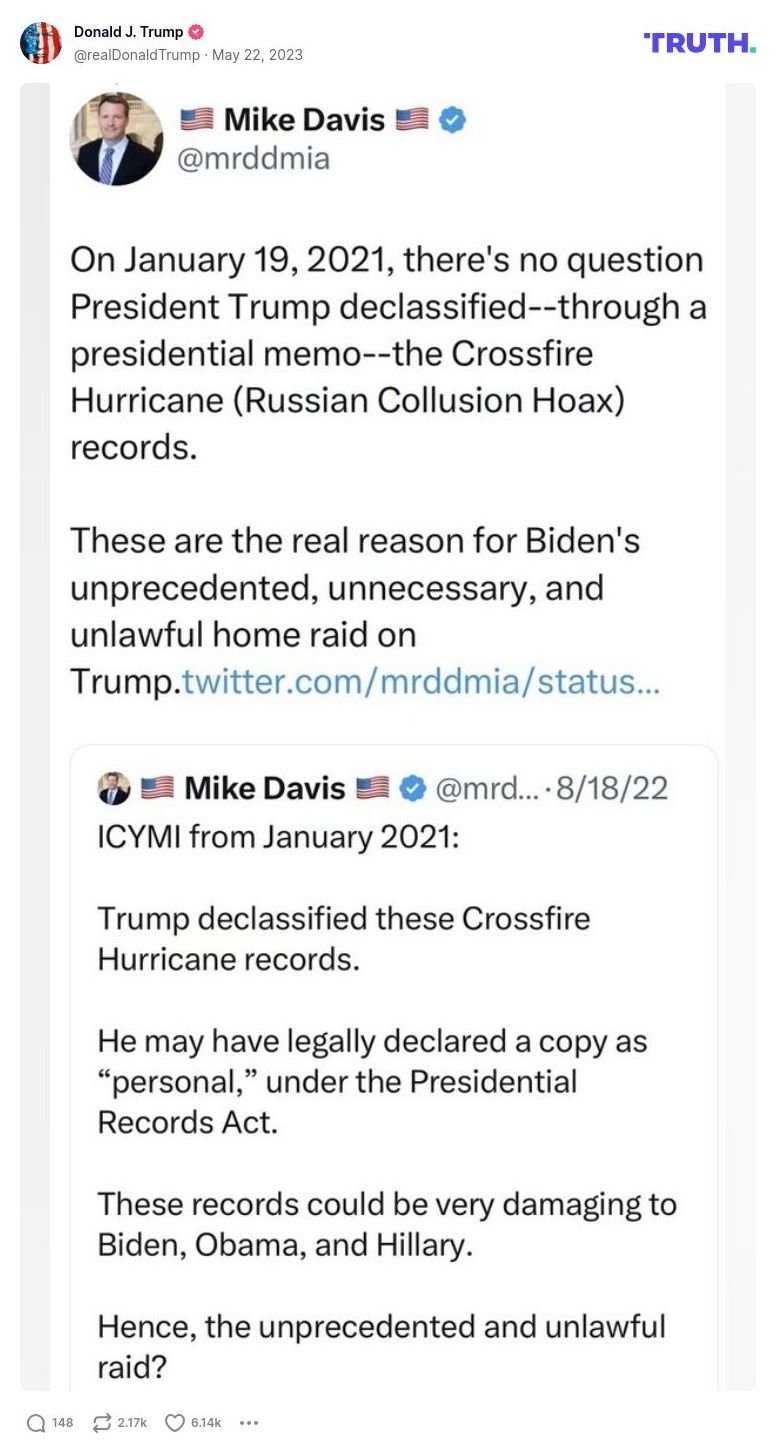Click the verified badge beside Donald J. Trump
Screen dimensions: 777x1454
pos(197,31)
